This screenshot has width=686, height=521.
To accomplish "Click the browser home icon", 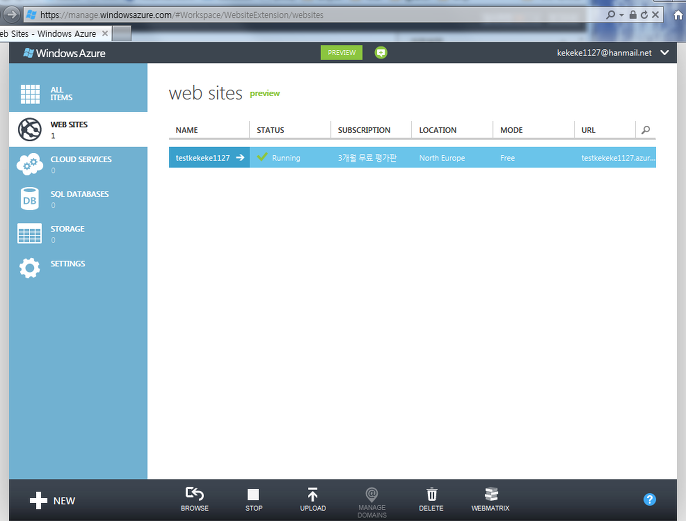I will tap(679, 15).
